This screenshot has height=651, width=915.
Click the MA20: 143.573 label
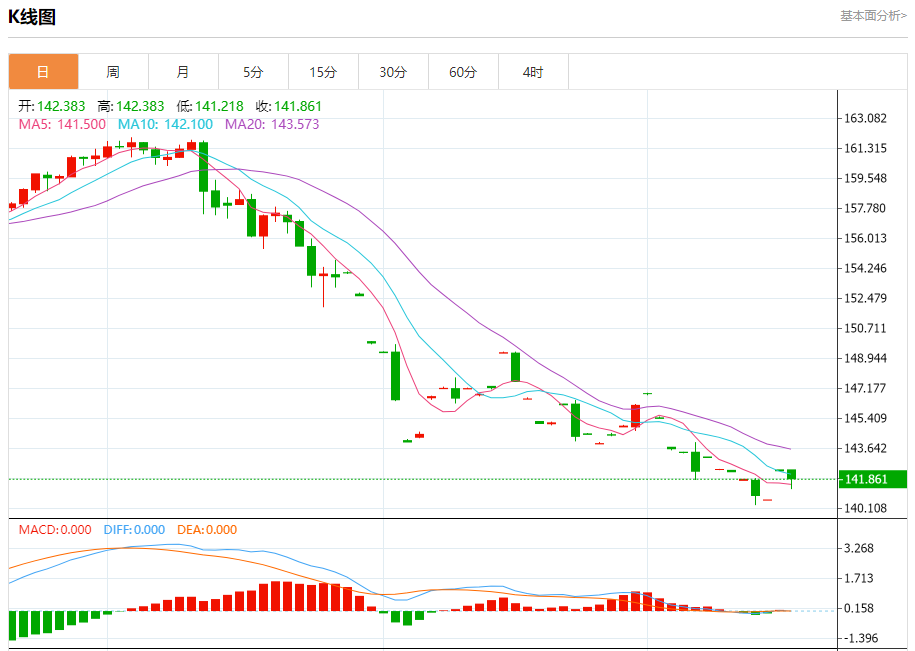click(x=273, y=124)
